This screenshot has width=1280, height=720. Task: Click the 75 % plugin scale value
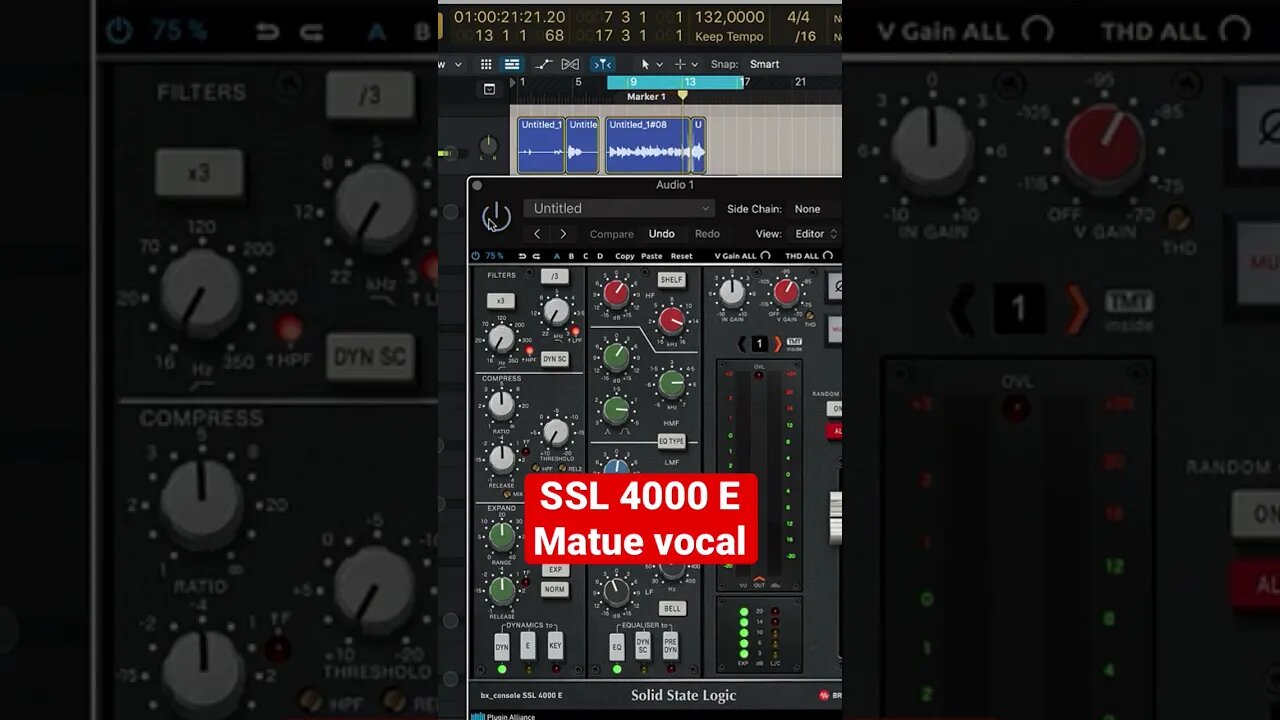click(493, 256)
